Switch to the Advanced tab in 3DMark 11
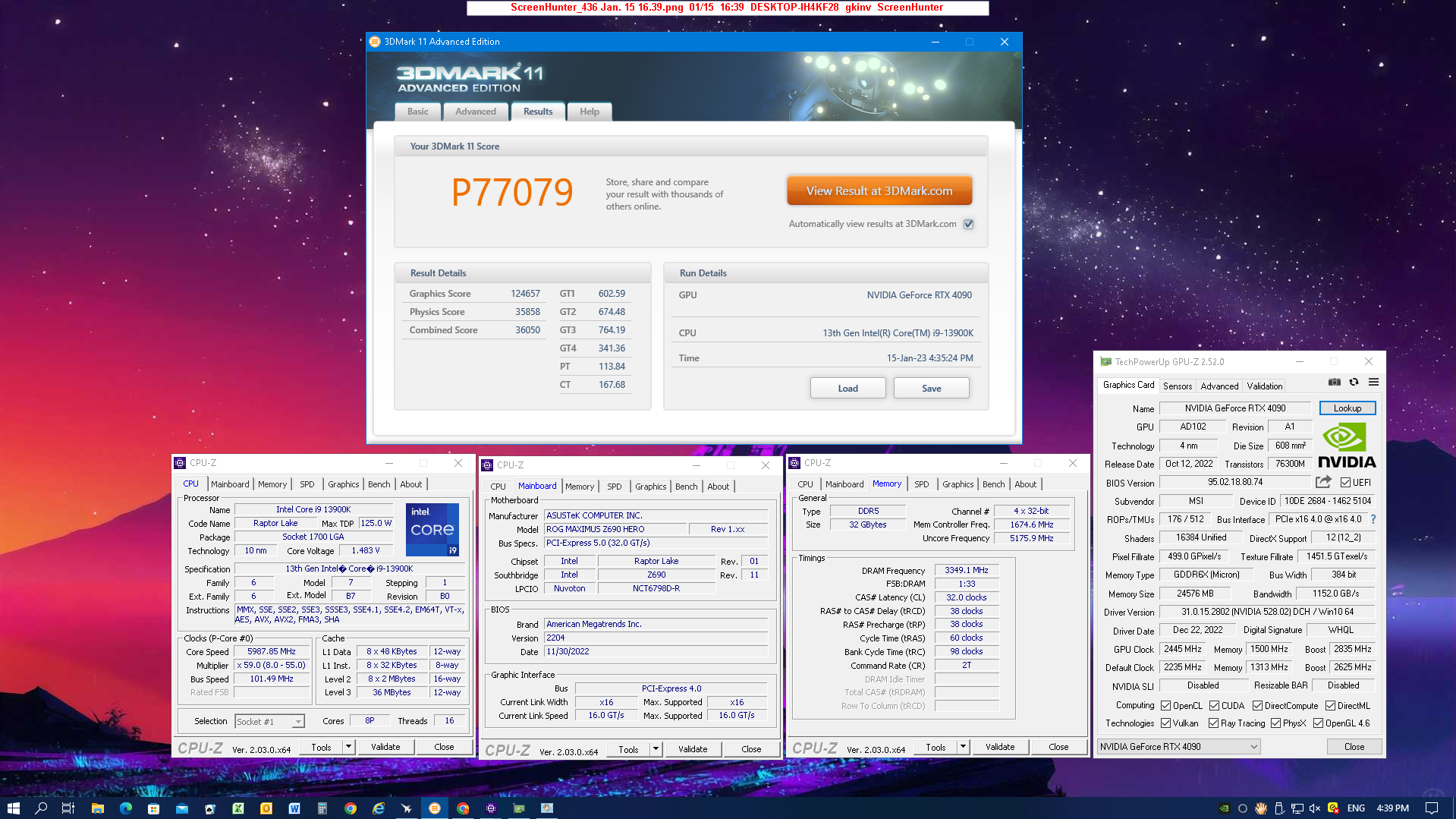This screenshot has height=819, width=1456. (476, 112)
